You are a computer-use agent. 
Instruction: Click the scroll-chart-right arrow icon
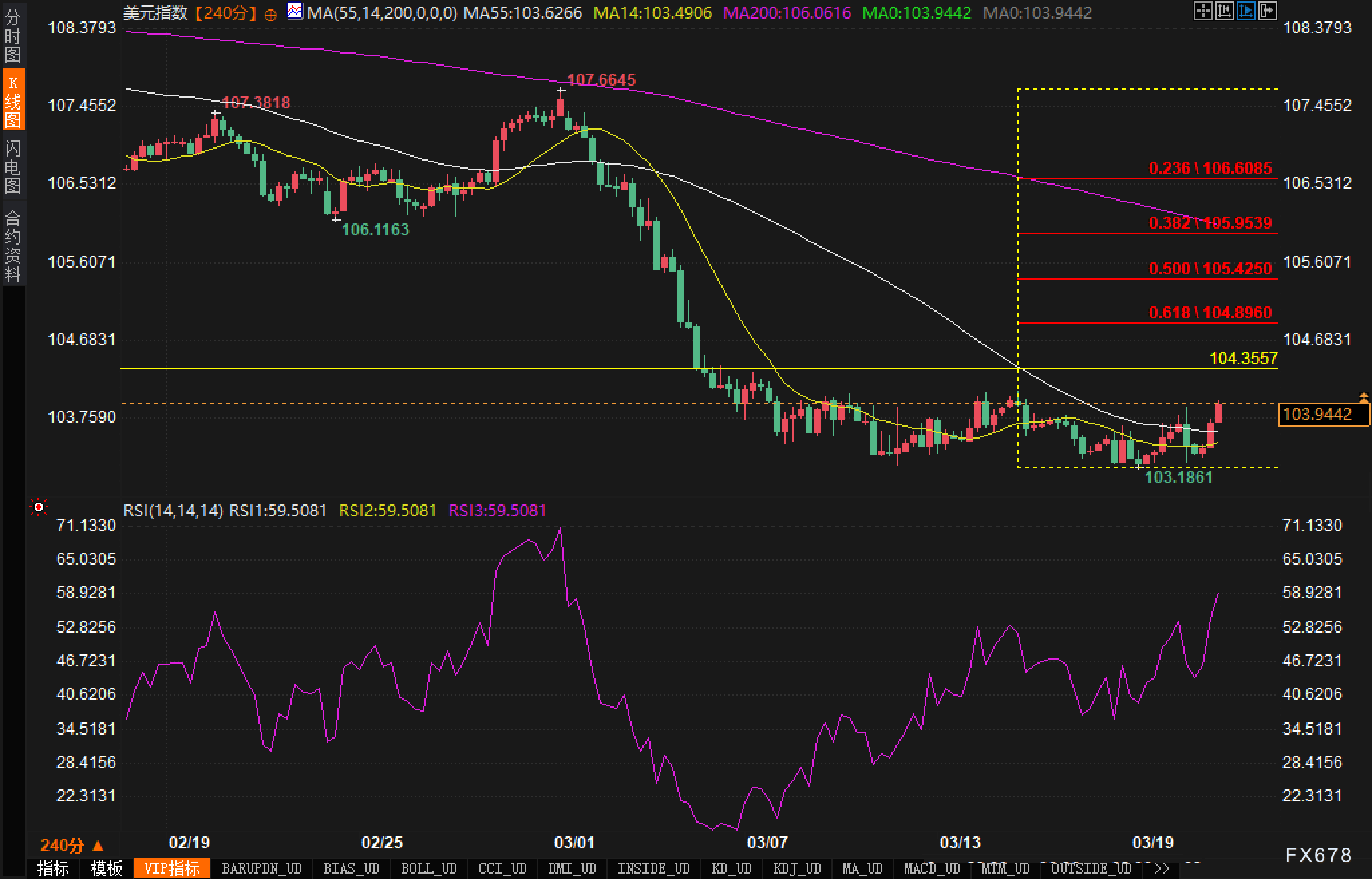click(1267, 11)
